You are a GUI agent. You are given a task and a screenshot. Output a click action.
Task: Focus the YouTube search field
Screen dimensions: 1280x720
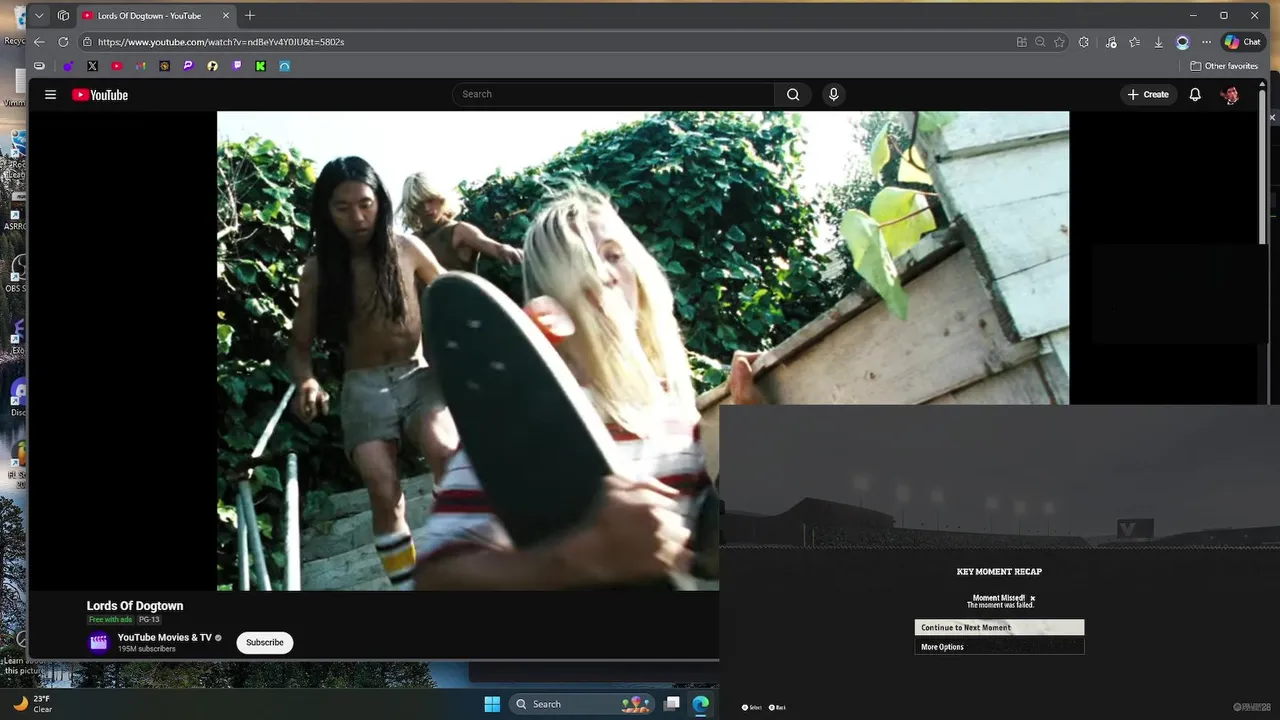pyautogui.click(x=613, y=94)
